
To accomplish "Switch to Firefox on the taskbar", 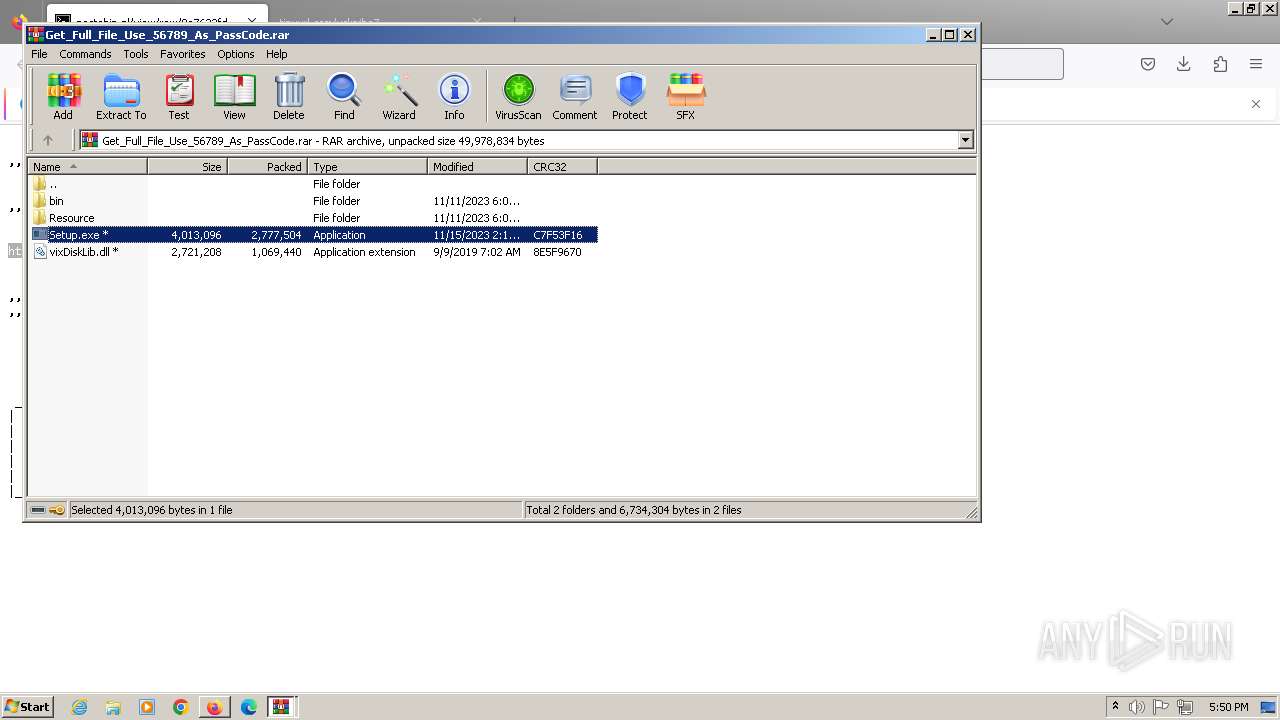I will point(214,707).
